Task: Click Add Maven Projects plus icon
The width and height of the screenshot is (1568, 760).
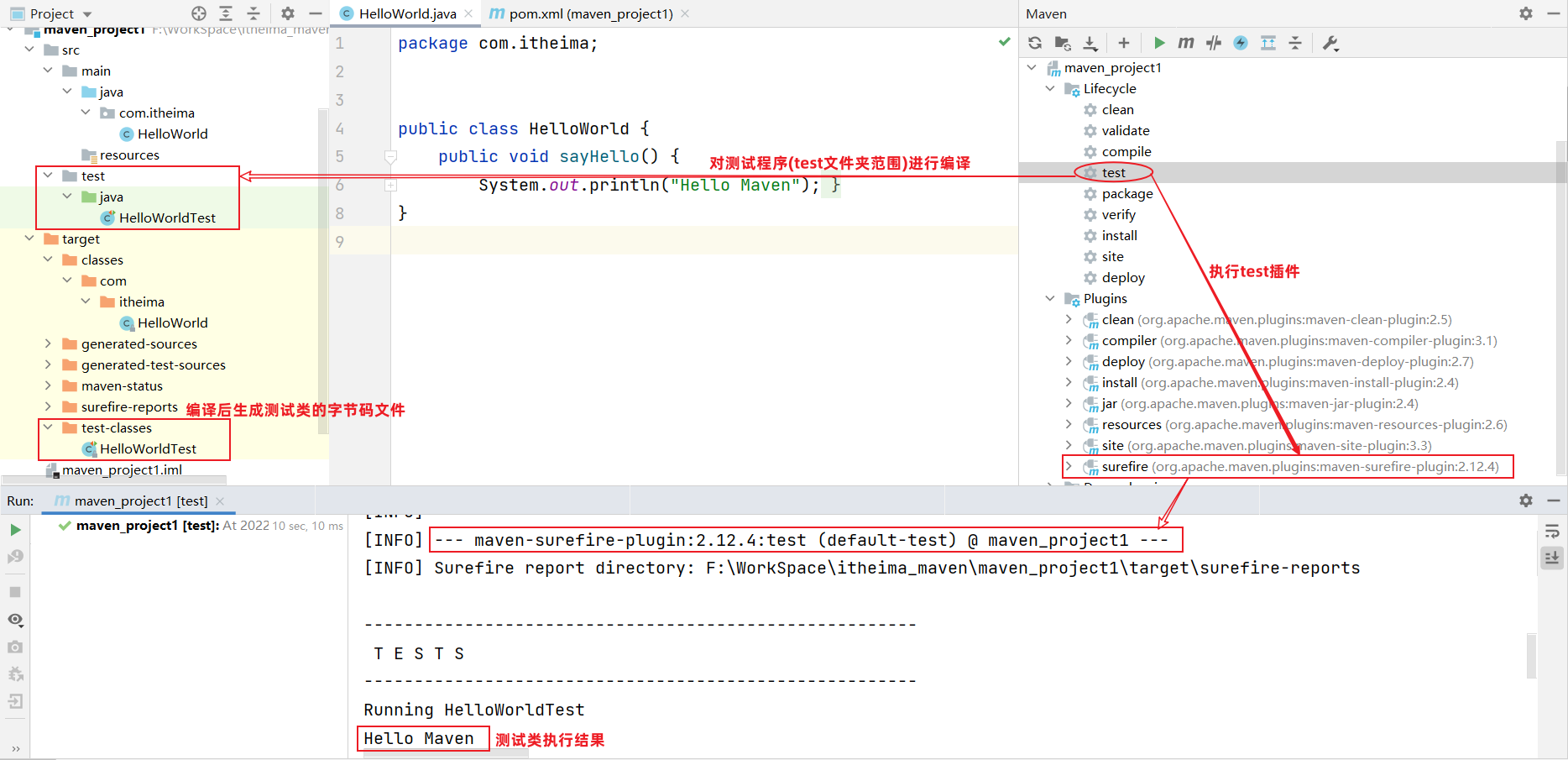Action: (1124, 43)
